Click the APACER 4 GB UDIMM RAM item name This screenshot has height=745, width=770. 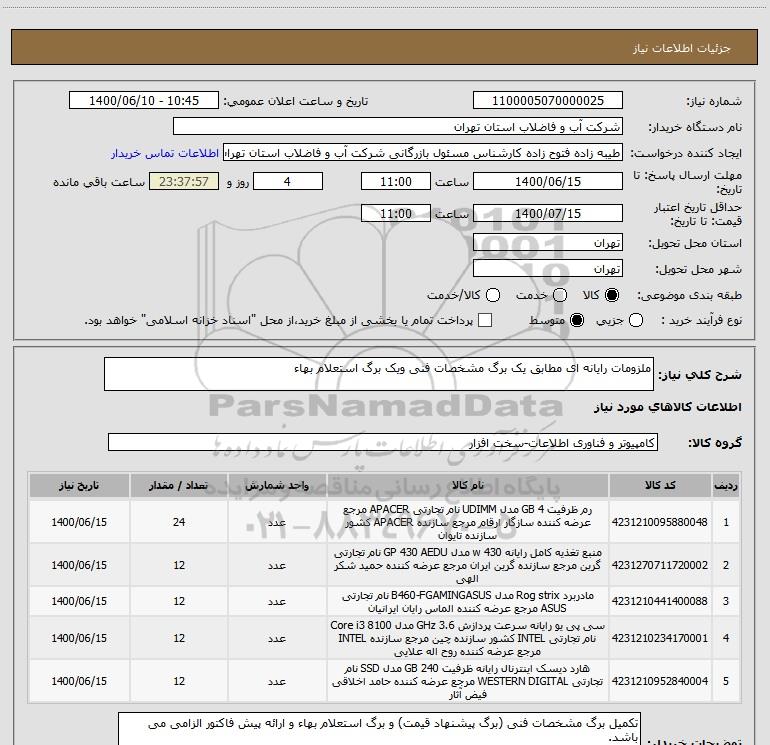[x=468, y=522]
